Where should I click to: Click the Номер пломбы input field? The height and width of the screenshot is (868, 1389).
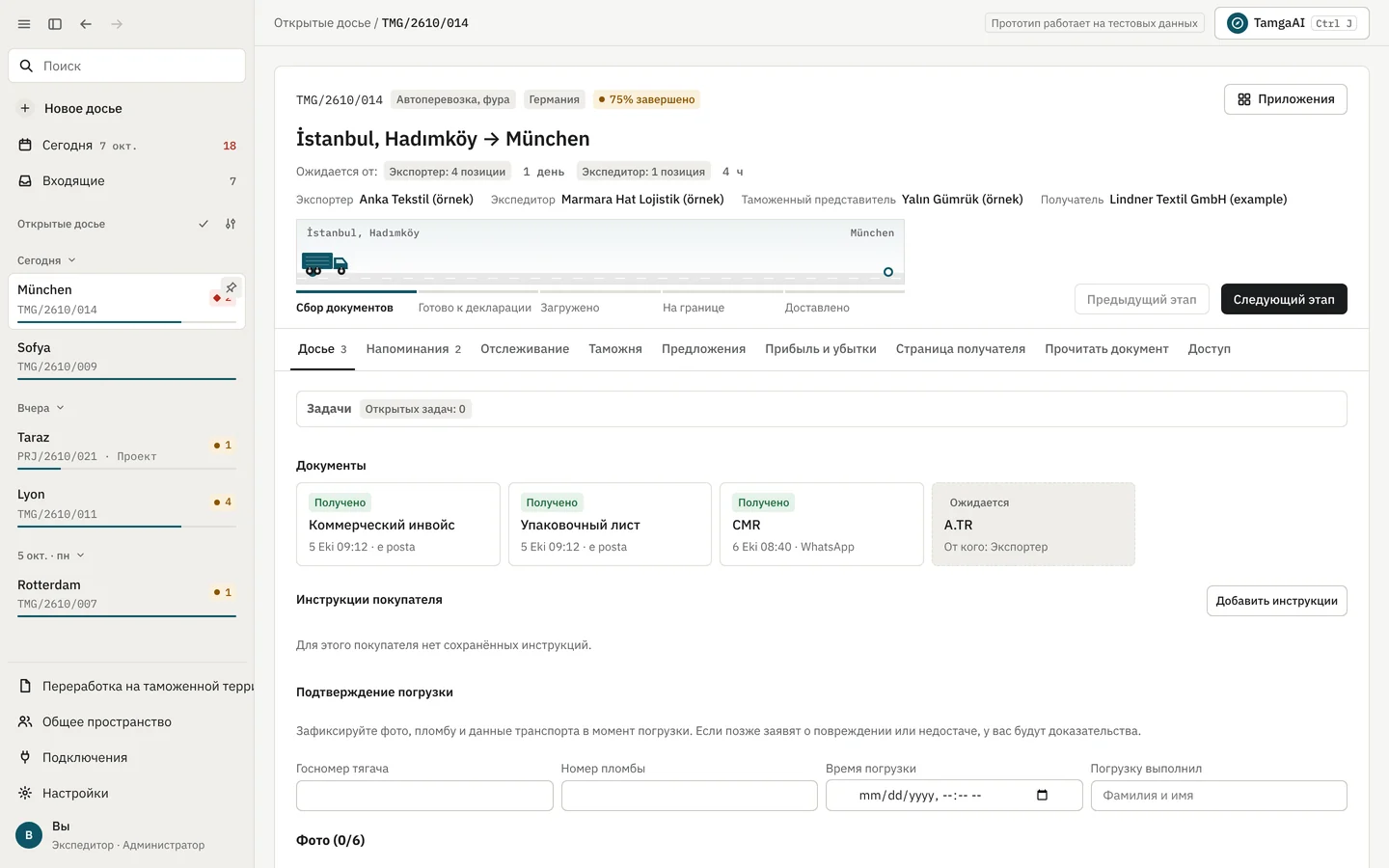(689, 796)
